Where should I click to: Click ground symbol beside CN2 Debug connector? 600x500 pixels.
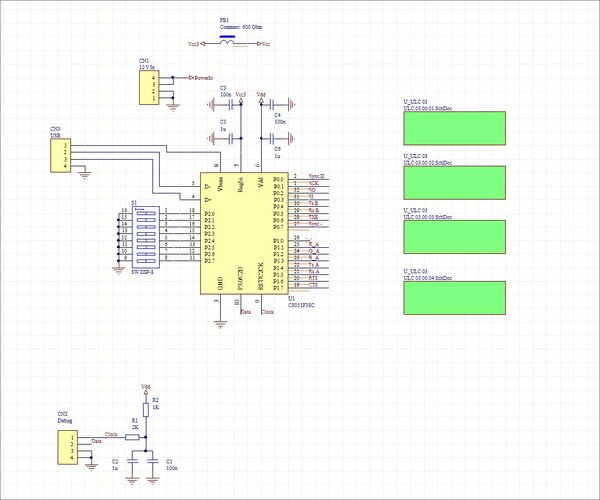pyautogui.click(x=91, y=467)
